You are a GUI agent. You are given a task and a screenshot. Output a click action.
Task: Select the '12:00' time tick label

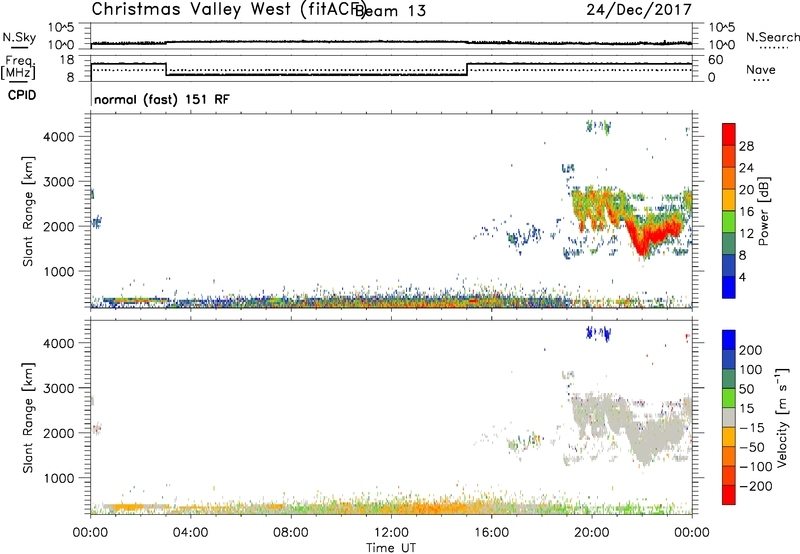pyautogui.click(x=391, y=533)
